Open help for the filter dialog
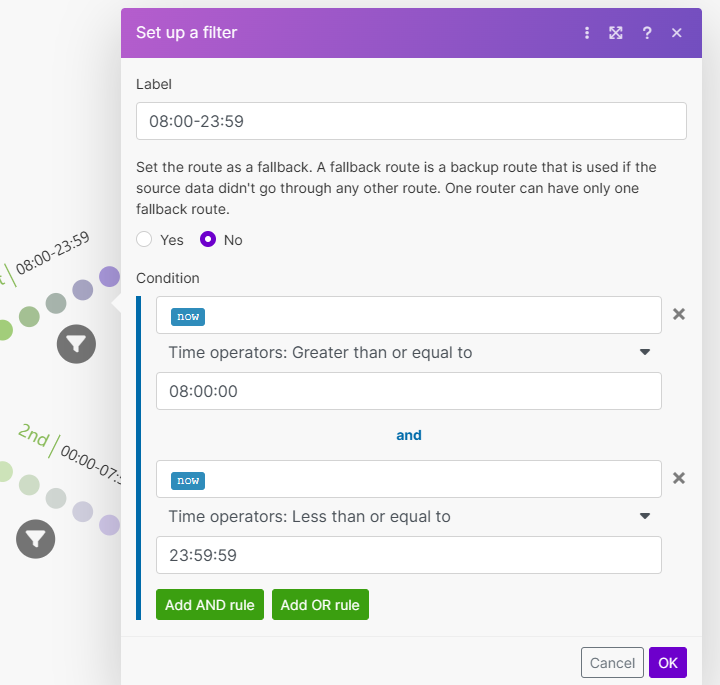Image resolution: width=720 pixels, height=685 pixels. 647,33
